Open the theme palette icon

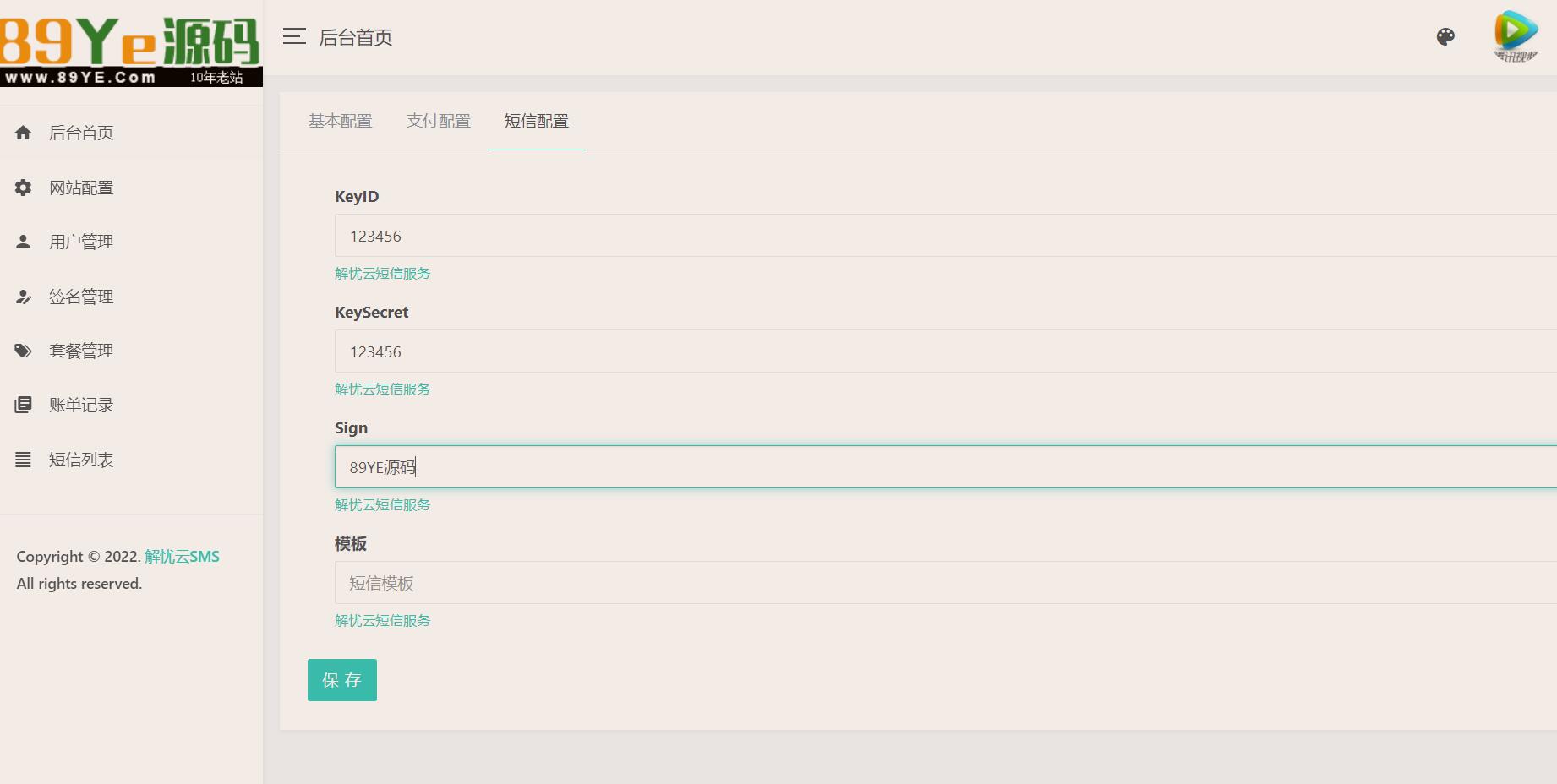(1445, 36)
